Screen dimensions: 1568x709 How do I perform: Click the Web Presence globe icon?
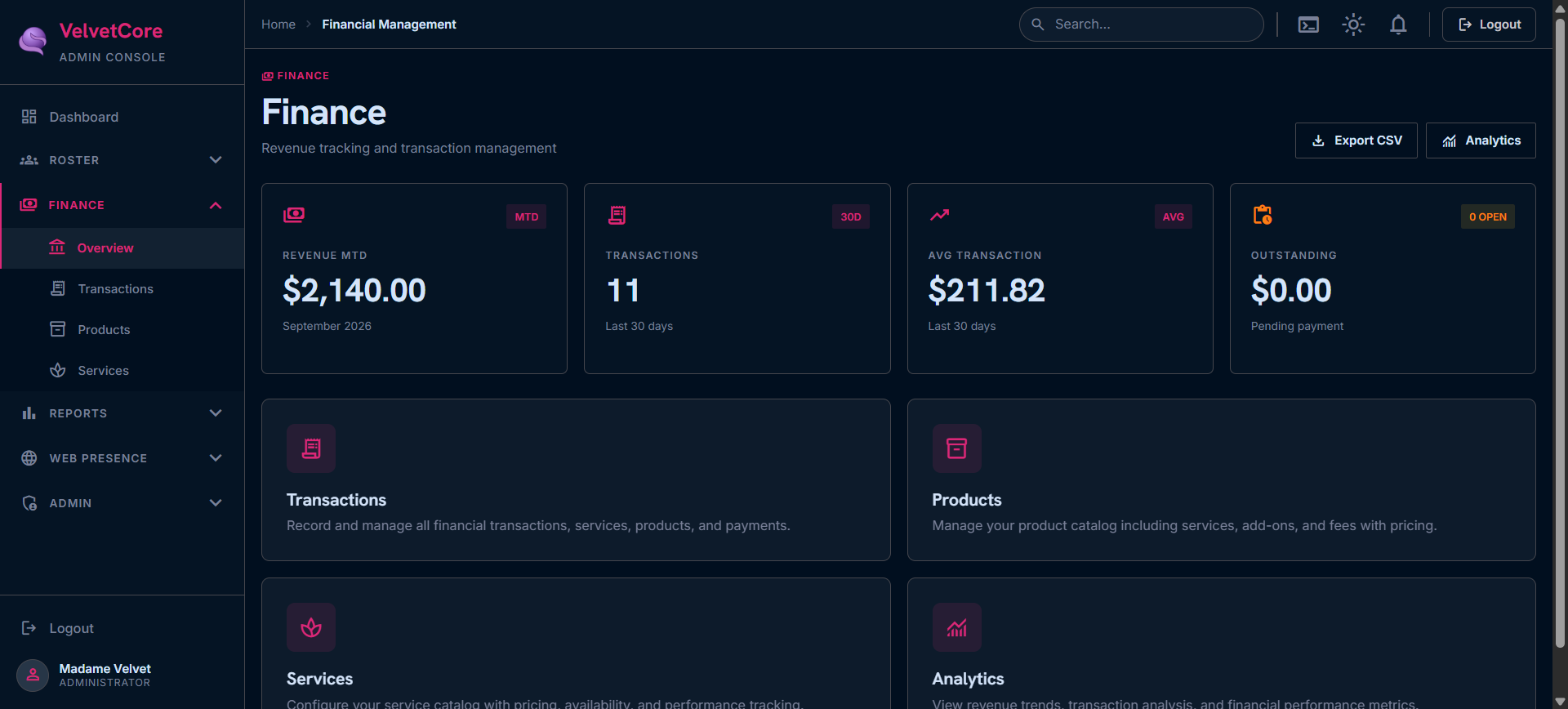click(29, 458)
